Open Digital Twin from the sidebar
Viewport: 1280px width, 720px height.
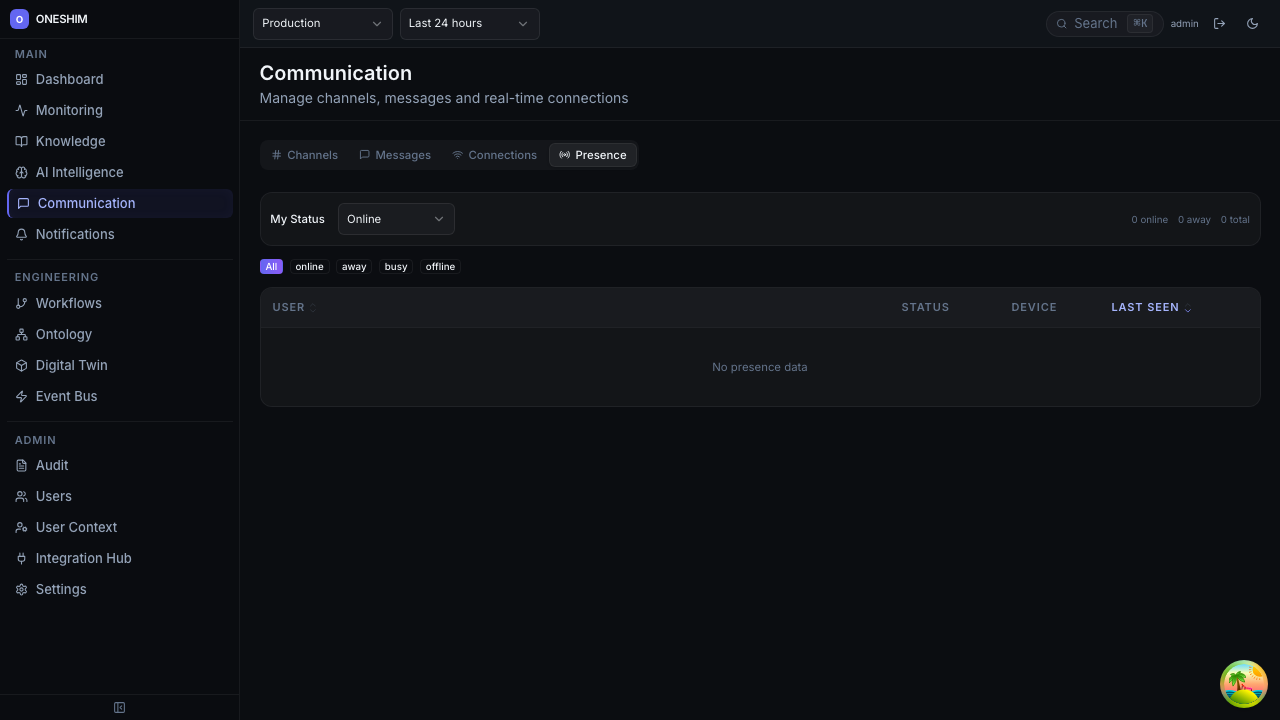pyautogui.click(x=71, y=365)
